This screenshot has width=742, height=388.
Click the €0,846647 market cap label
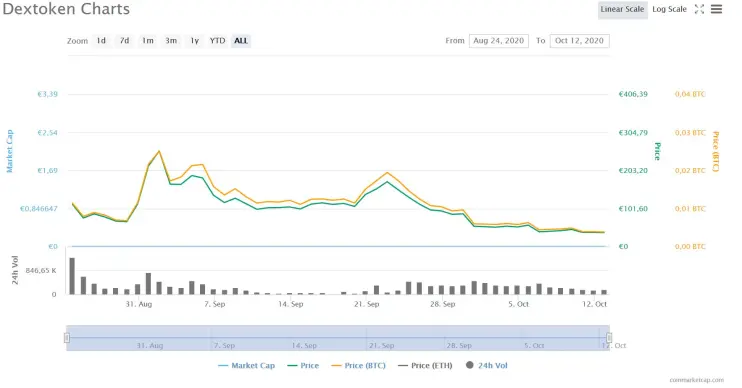[x=39, y=209]
